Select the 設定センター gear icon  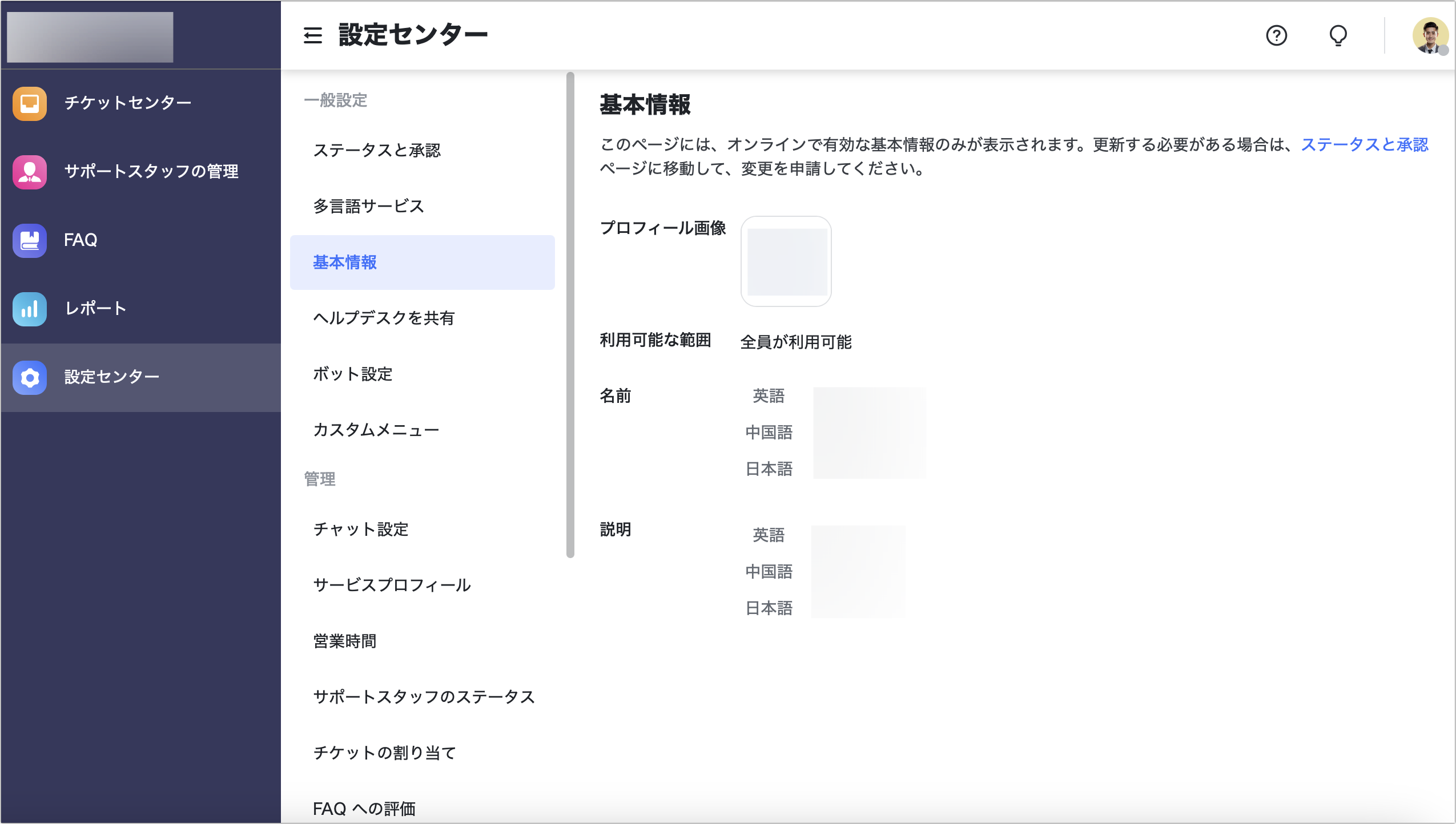pyautogui.click(x=29, y=377)
